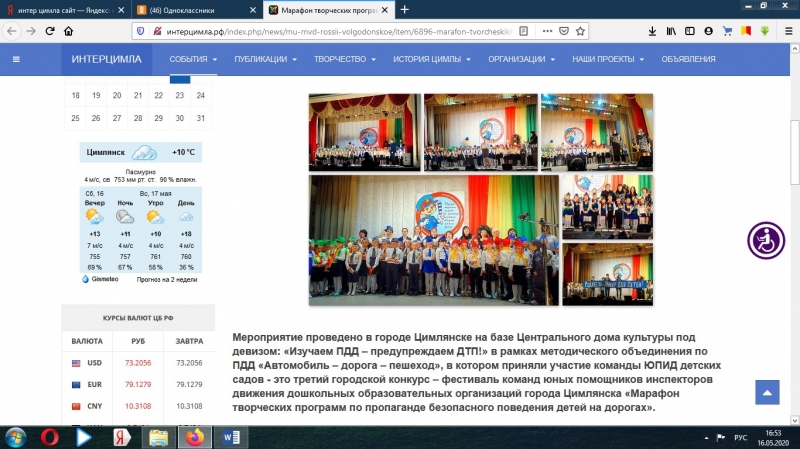Open the blue media player taskbar icon

[83, 437]
